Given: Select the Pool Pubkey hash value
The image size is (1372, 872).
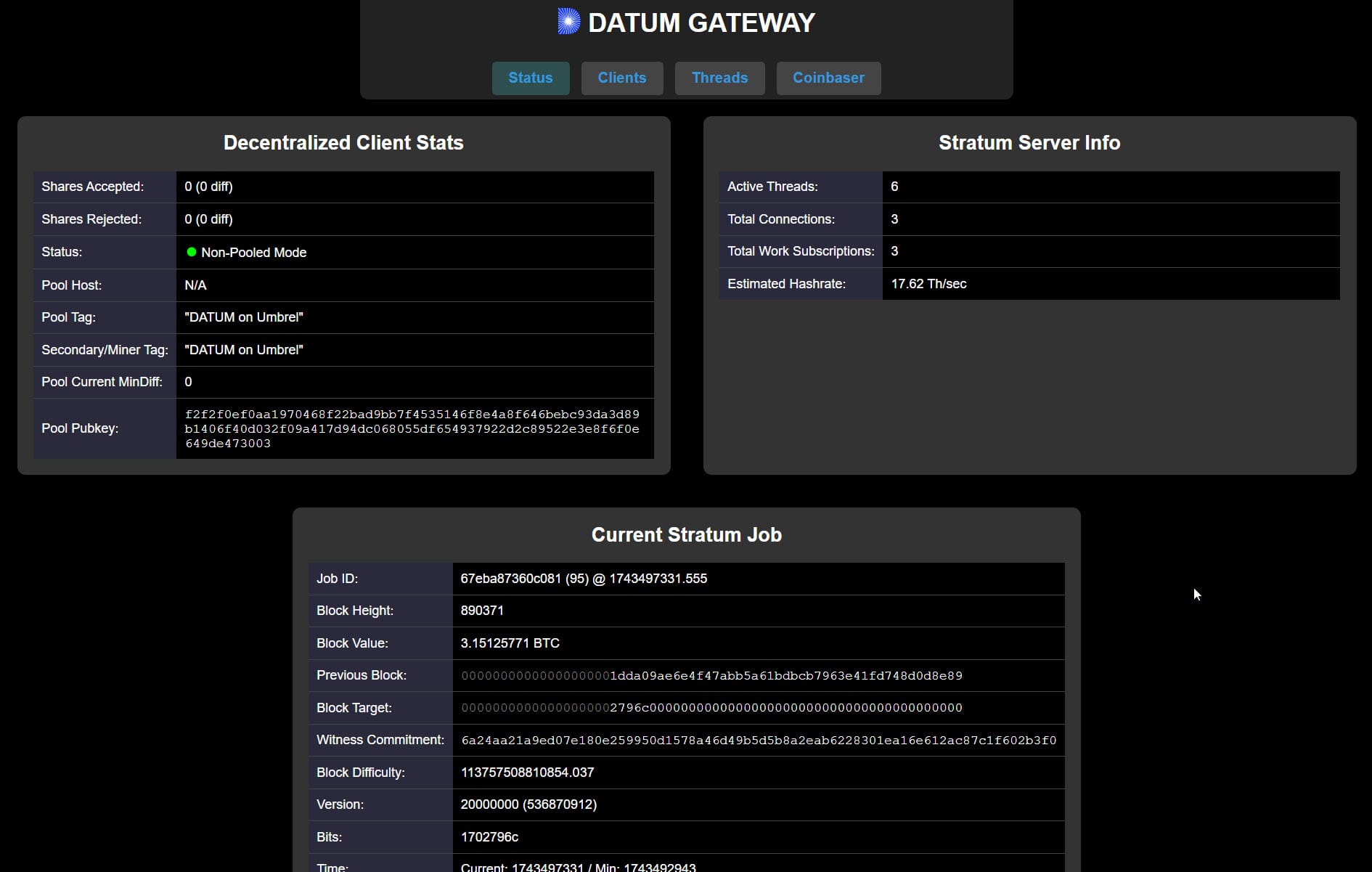Looking at the screenshot, I should pyautogui.click(x=412, y=428).
